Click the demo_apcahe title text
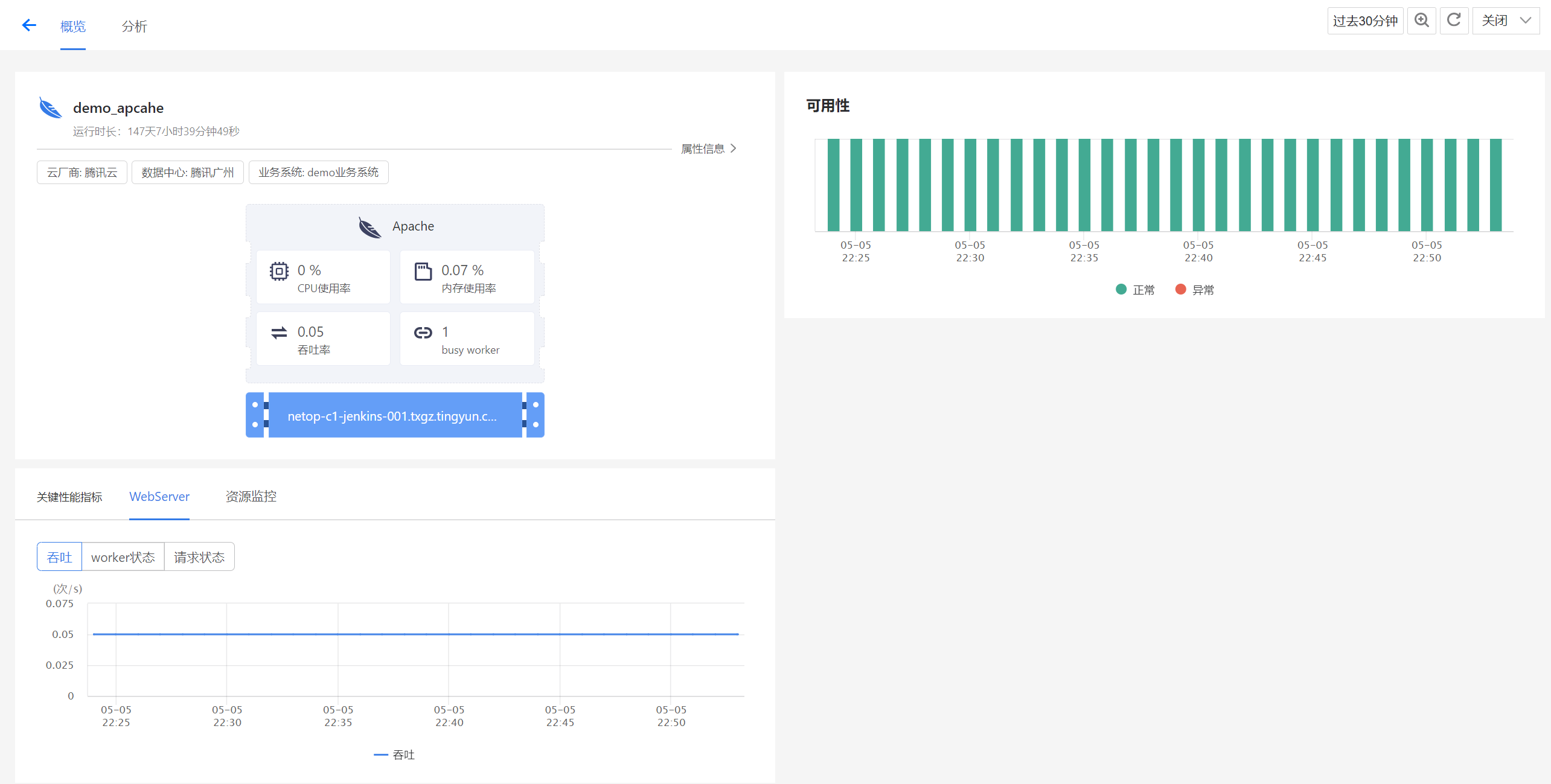Image resolution: width=1551 pixels, height=784 pixels. [x=118, y=108]
